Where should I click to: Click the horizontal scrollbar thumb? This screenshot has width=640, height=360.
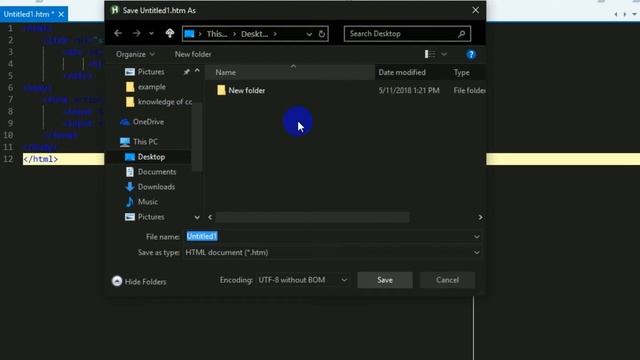[312, 217]
